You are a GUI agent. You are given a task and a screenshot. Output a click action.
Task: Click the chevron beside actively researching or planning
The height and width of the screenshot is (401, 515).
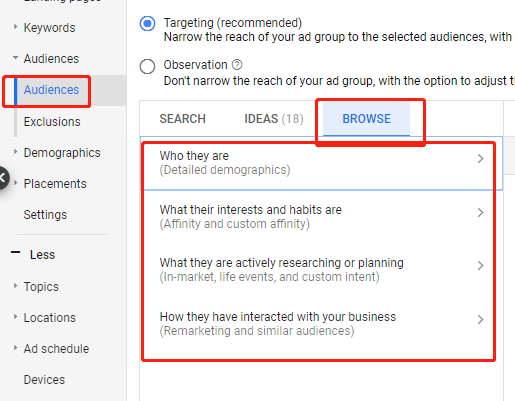[x=480, y=266]
